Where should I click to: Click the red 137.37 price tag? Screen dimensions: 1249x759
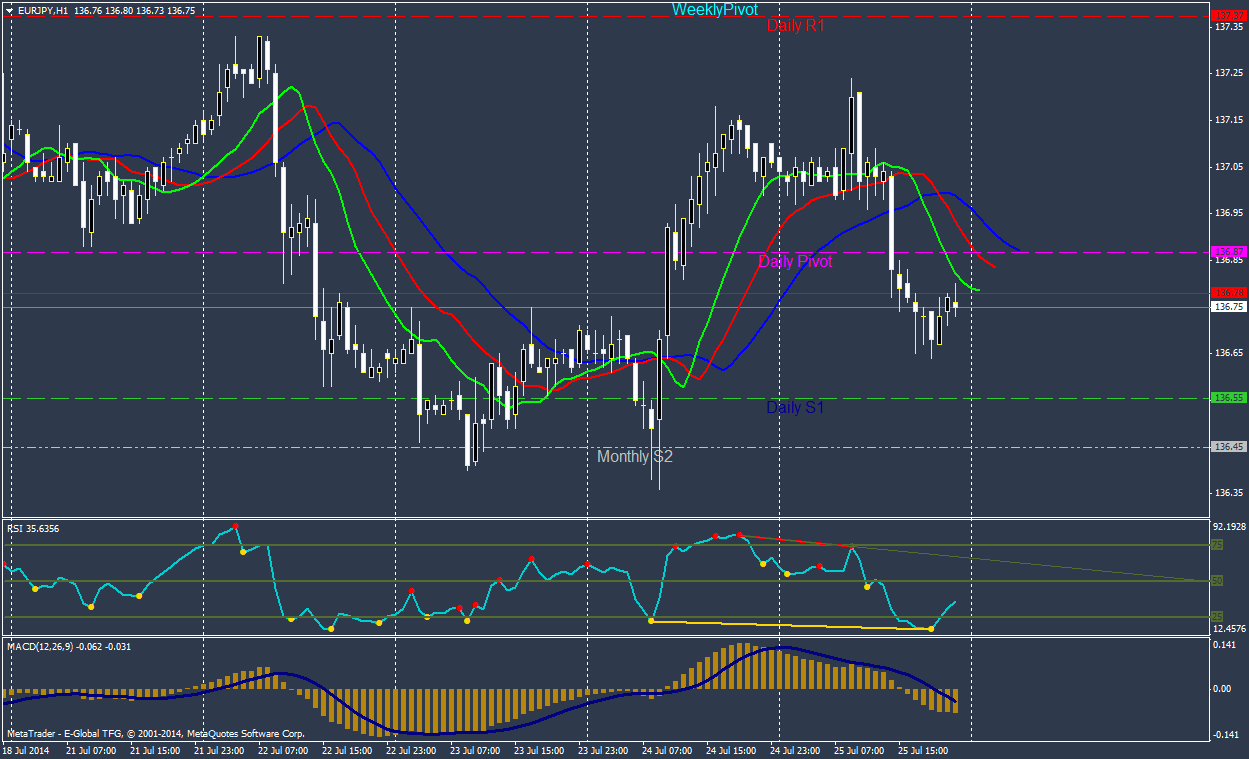(x=1227, y=16)
